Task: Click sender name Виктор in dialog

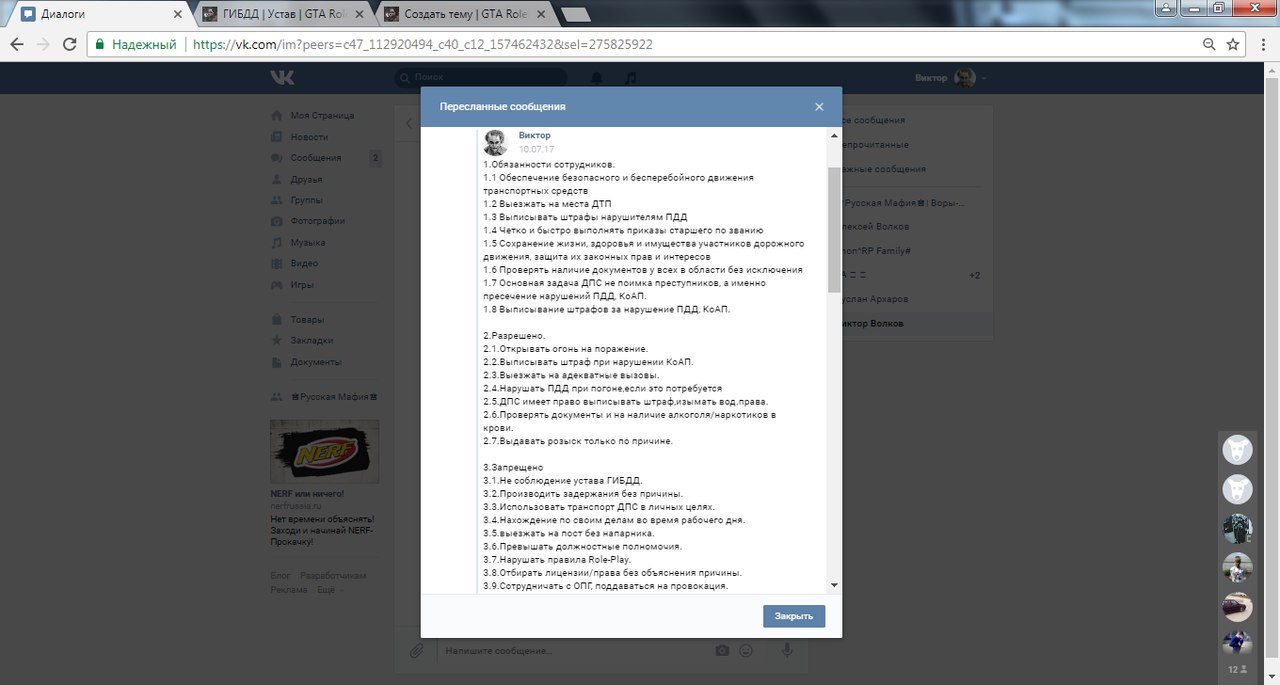Action: (534, 135)
